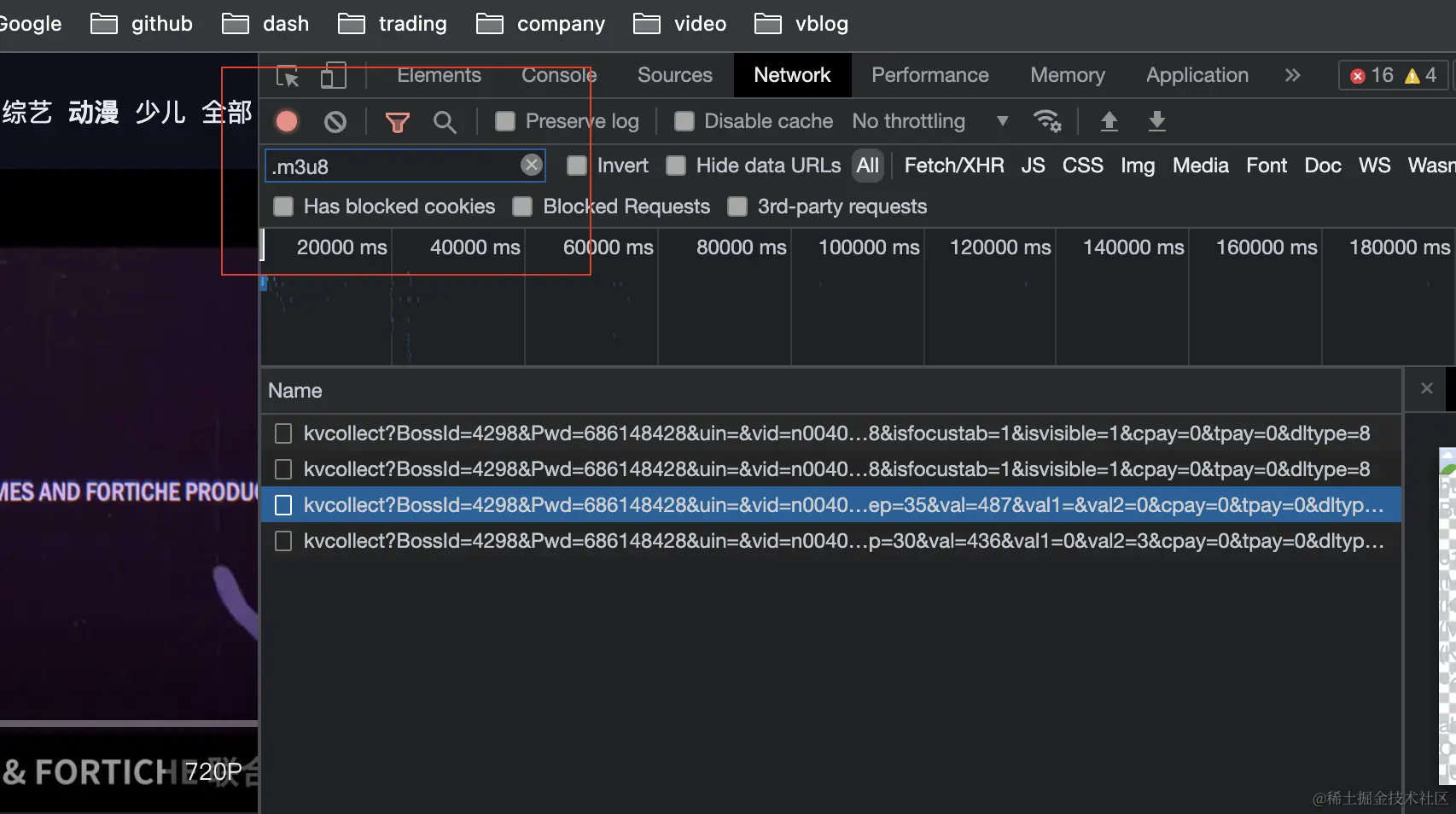Toggle the network filter funnel icon
The image size is (1456, 814).
point(397,123)
